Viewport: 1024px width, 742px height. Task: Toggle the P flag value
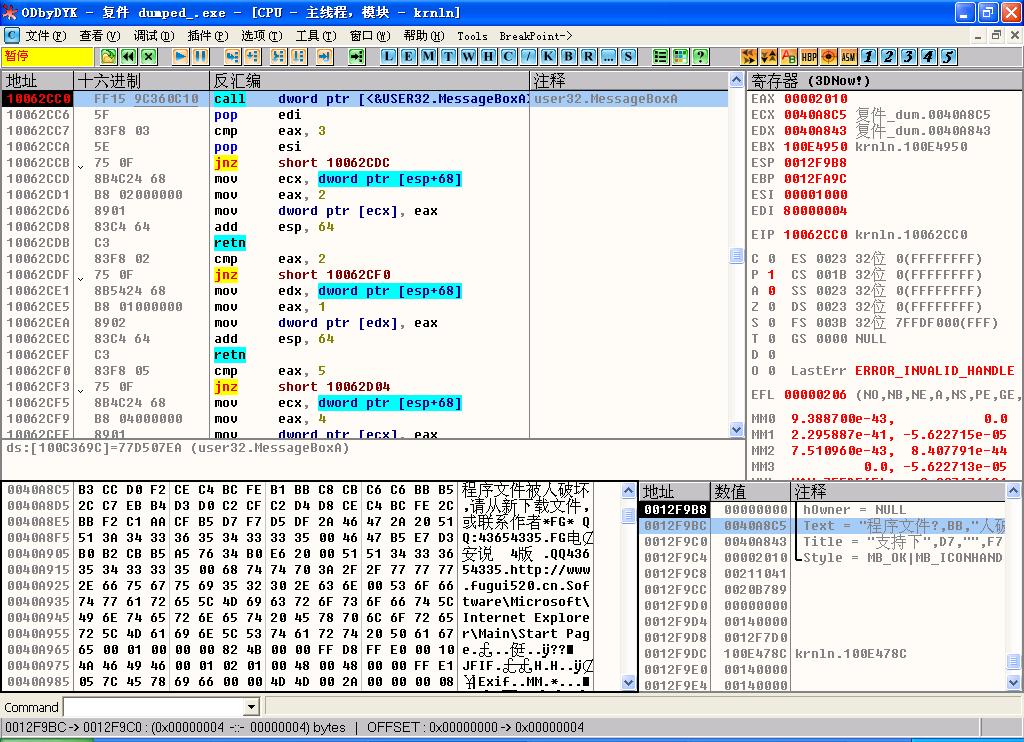coord(771,274)
